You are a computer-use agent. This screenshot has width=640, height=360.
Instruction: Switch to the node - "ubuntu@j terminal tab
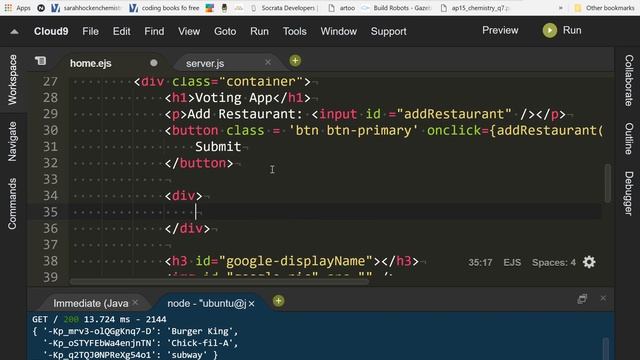[207, 303]
